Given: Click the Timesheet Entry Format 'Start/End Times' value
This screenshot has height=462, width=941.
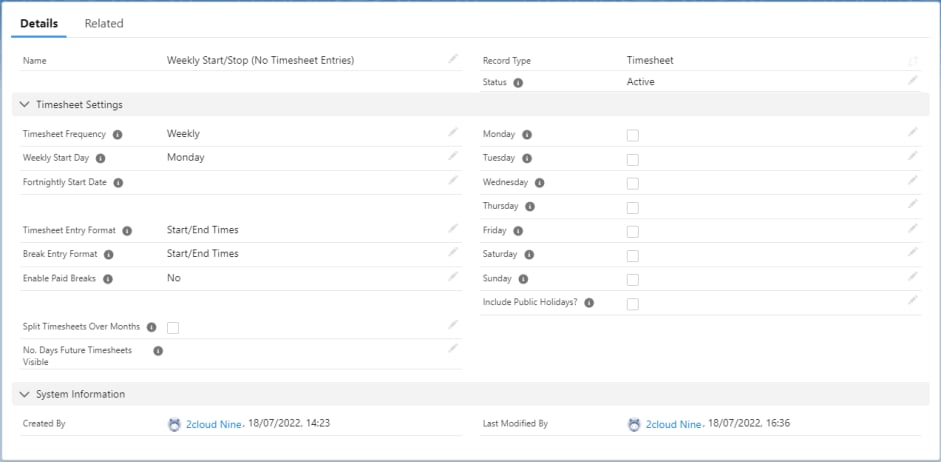Looking at the screenshot, I should click(202, 229).
